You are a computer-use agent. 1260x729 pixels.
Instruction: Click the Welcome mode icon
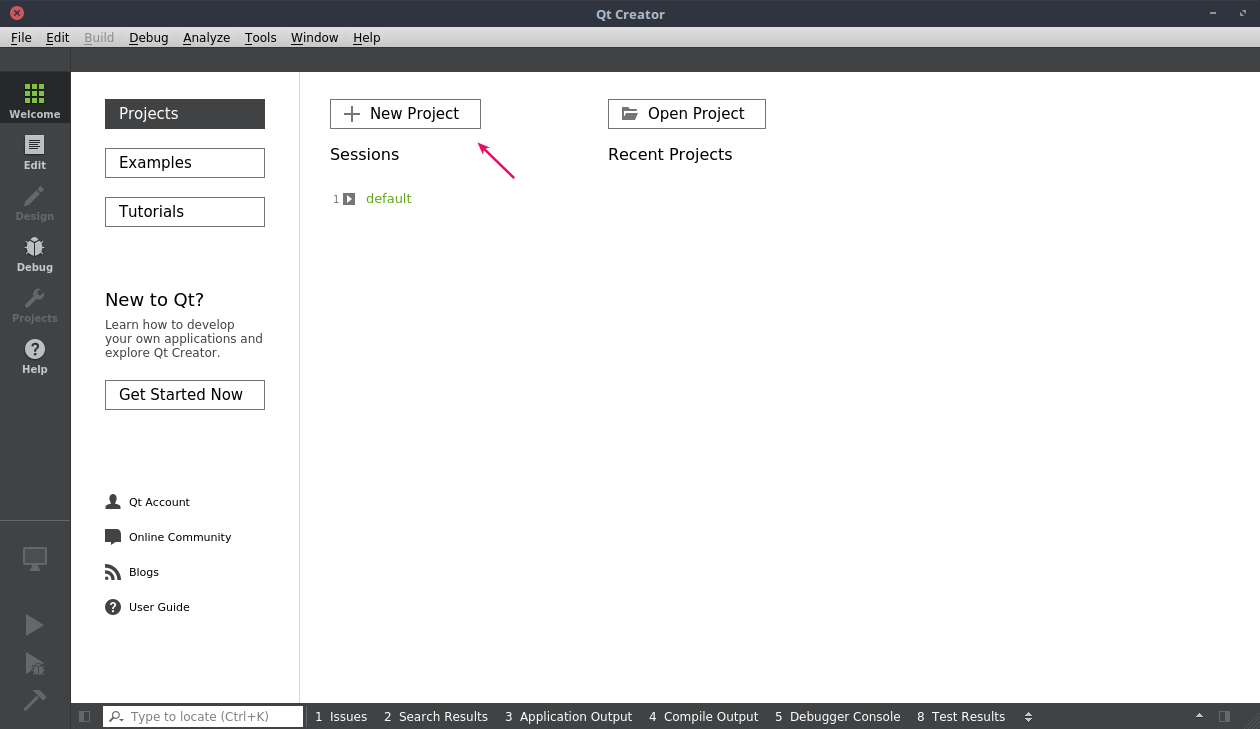[34, 97]
